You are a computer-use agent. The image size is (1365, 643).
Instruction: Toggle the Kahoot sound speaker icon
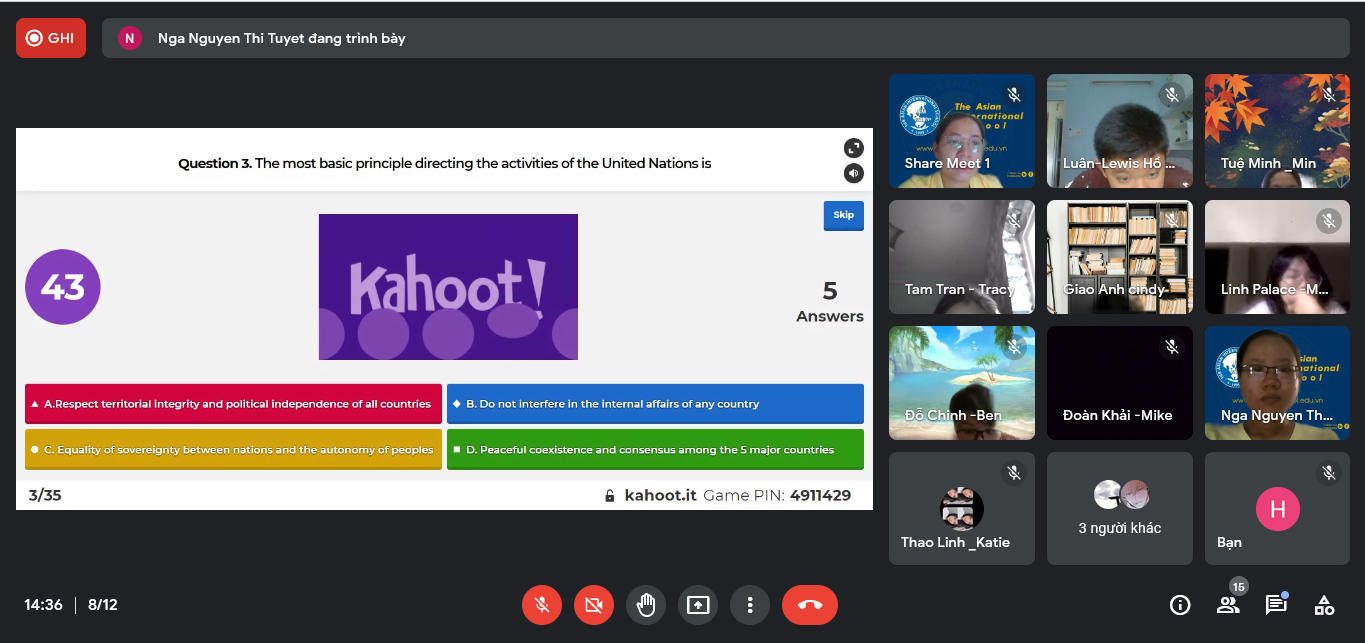click(853, 173)
